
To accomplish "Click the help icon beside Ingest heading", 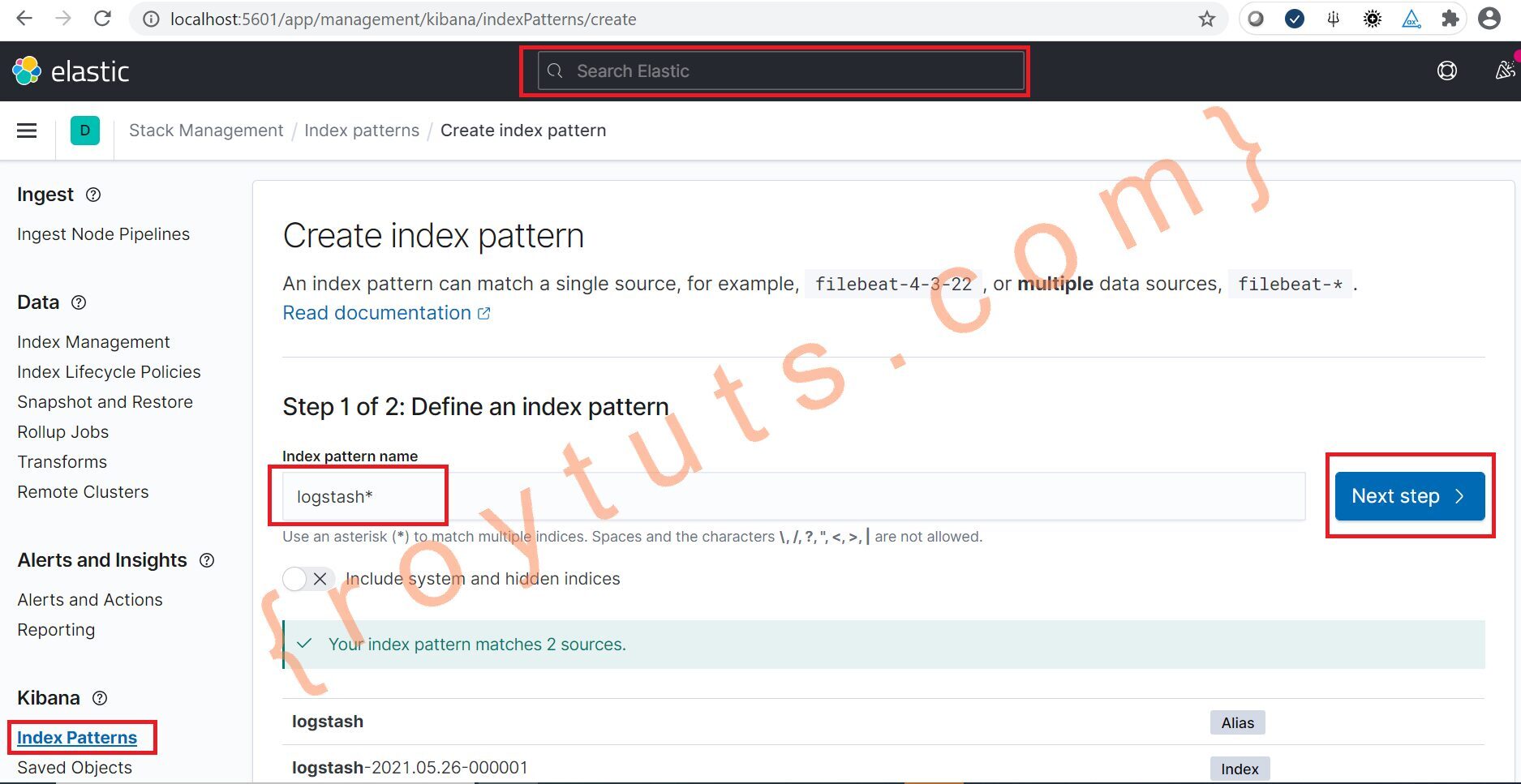I will point(93,195).
